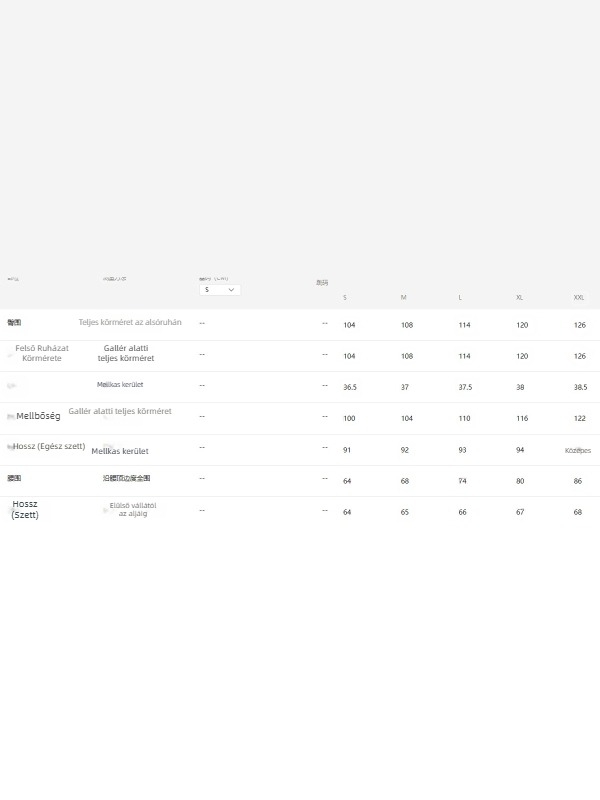Select the 91 value in S column
This screenshot has height=800, width=600.
[347, 450]
